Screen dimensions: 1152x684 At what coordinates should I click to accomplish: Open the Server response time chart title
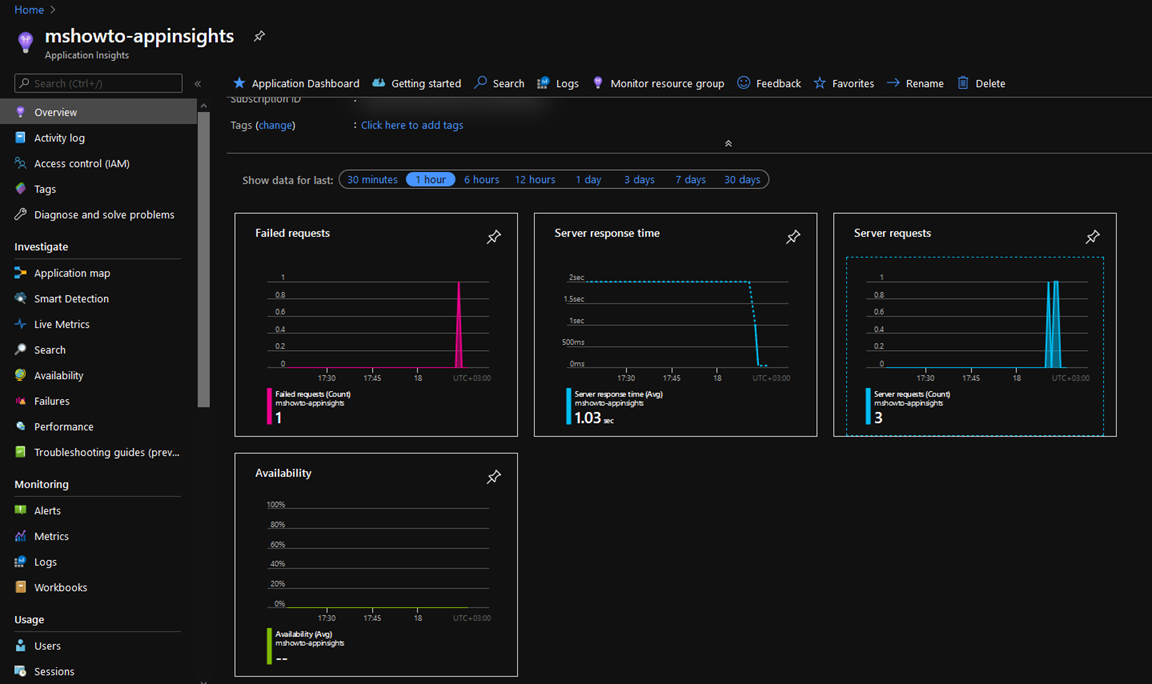607,233
